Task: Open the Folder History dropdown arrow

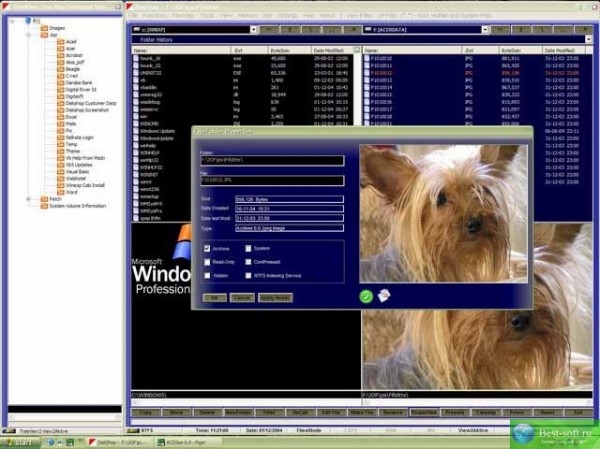Action: click(x=588, y=39)
